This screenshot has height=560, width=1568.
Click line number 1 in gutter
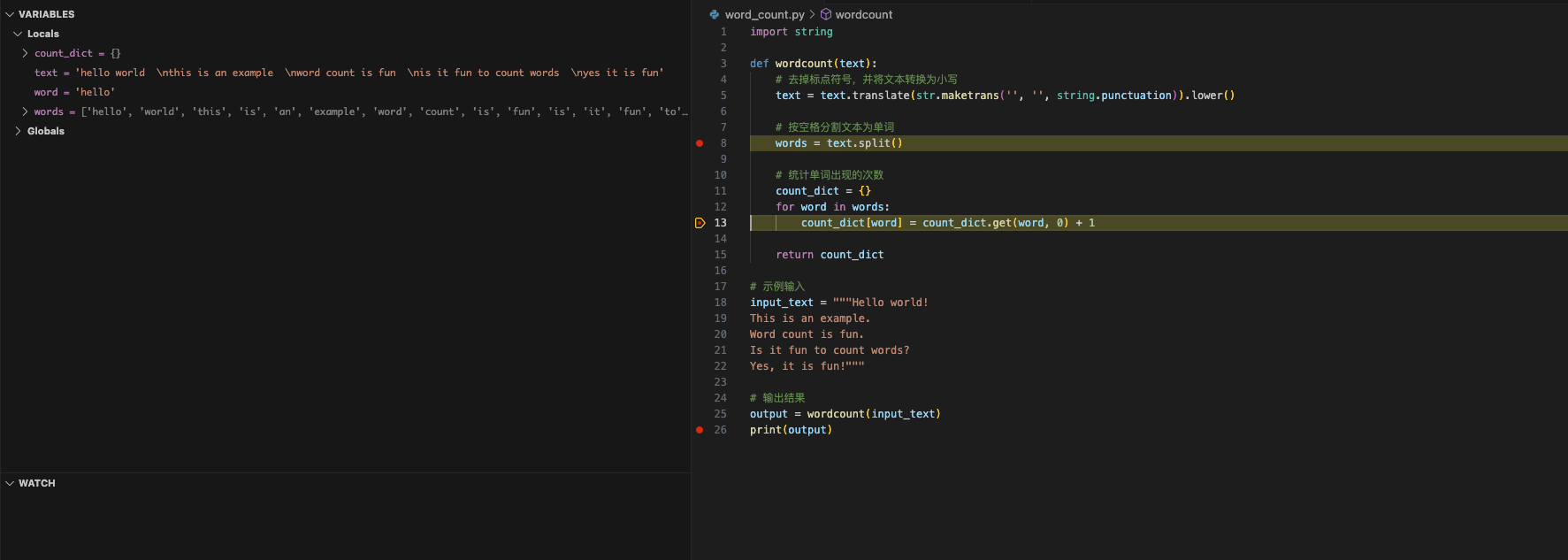(x=723, y=32)
